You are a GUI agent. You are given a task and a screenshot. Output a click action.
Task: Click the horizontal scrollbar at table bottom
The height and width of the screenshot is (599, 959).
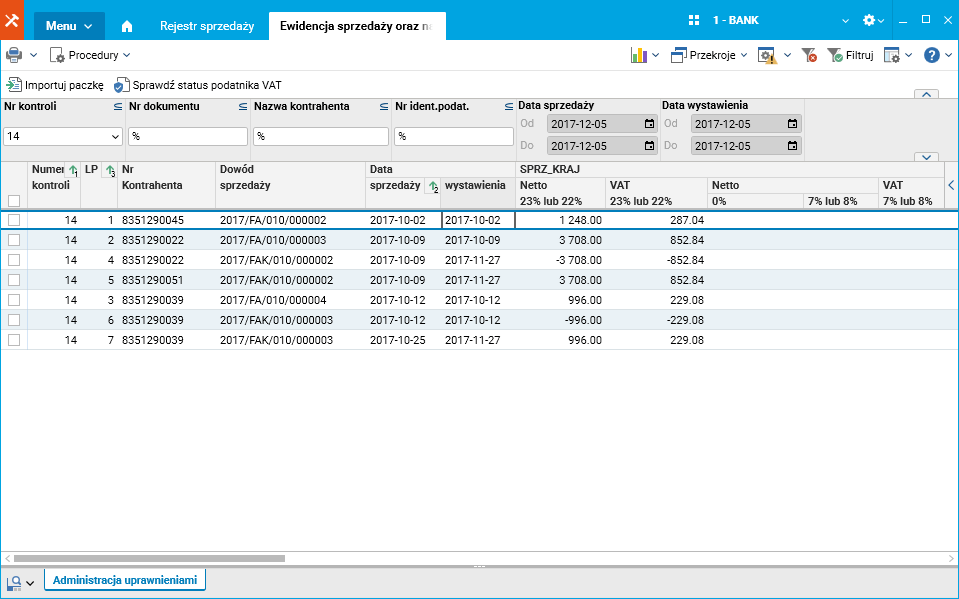(150, 557)
